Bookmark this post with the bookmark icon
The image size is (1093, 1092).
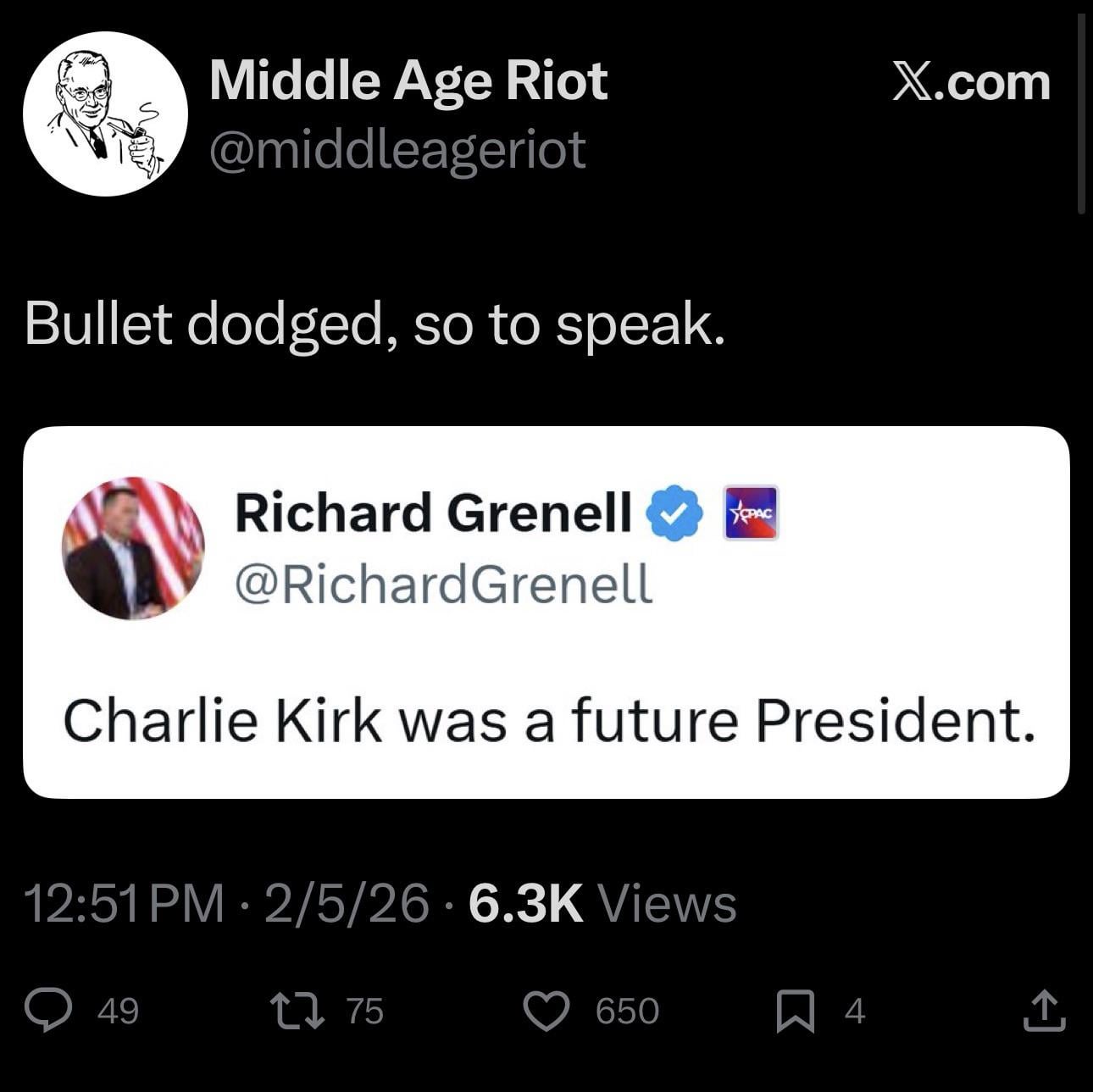tap(796, 1012)
